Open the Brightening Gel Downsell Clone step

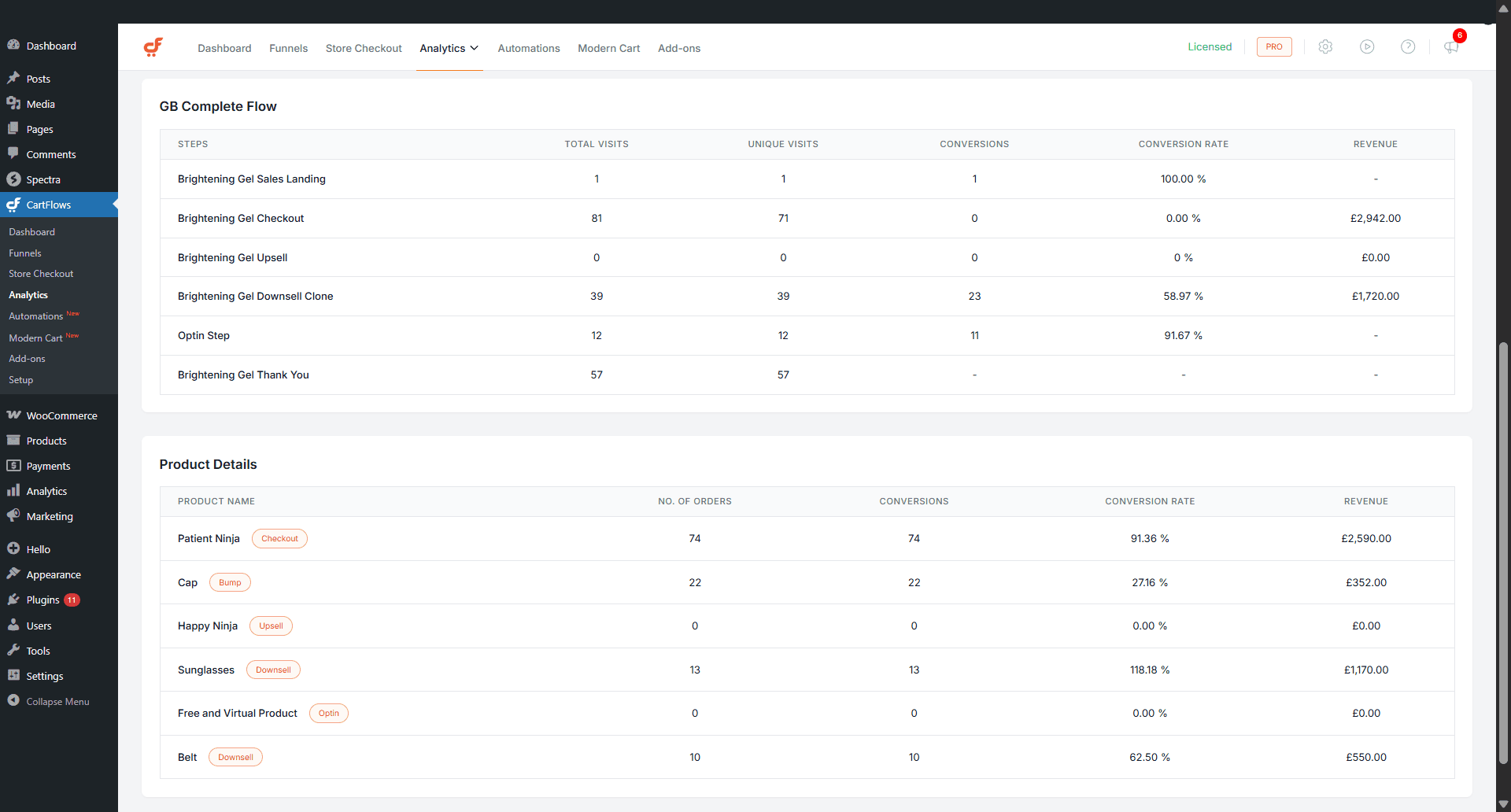coord(255,296)
